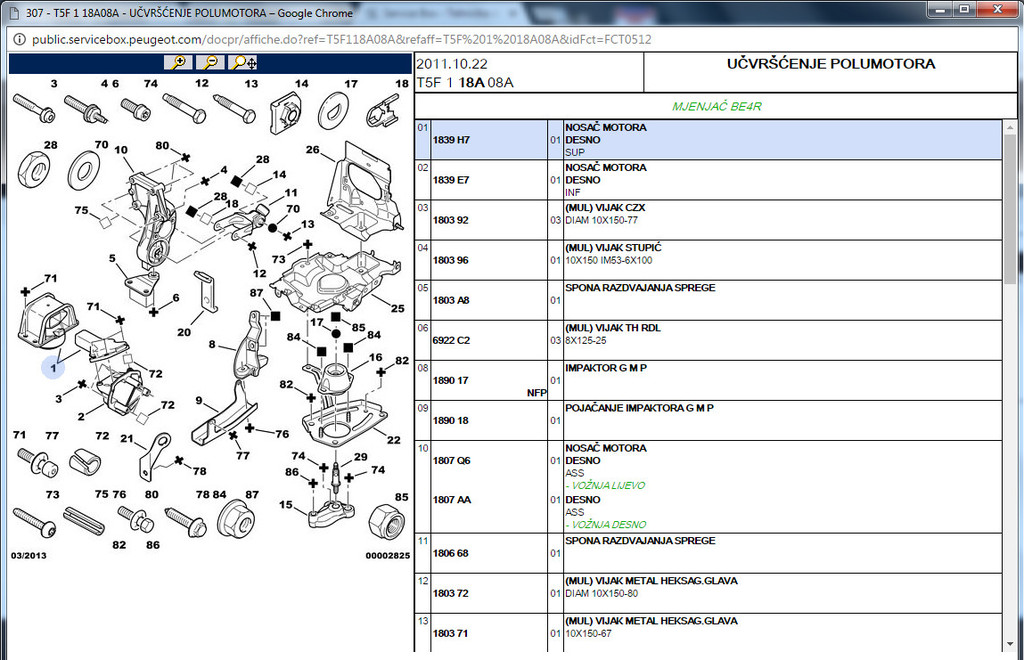Click the NFP marker in row 08
1024x660 pixels.
[x=537, y=393]
